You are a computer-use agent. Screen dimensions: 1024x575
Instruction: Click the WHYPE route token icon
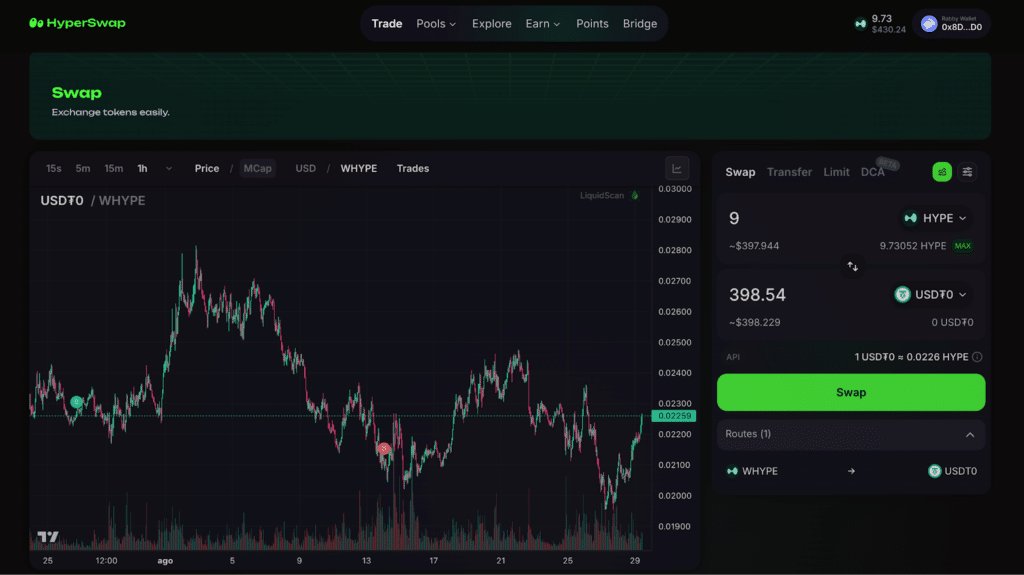pyautogui.click(x=732, y=471)
